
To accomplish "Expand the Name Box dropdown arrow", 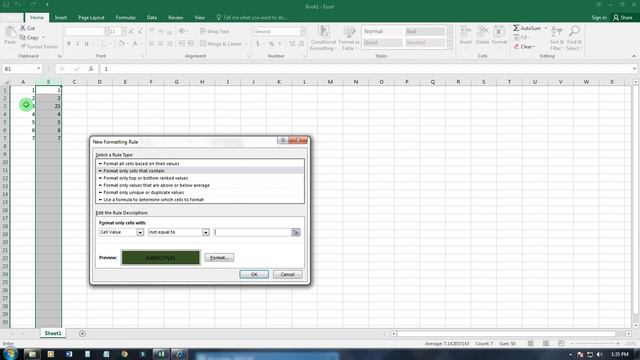I will [38, 69].
